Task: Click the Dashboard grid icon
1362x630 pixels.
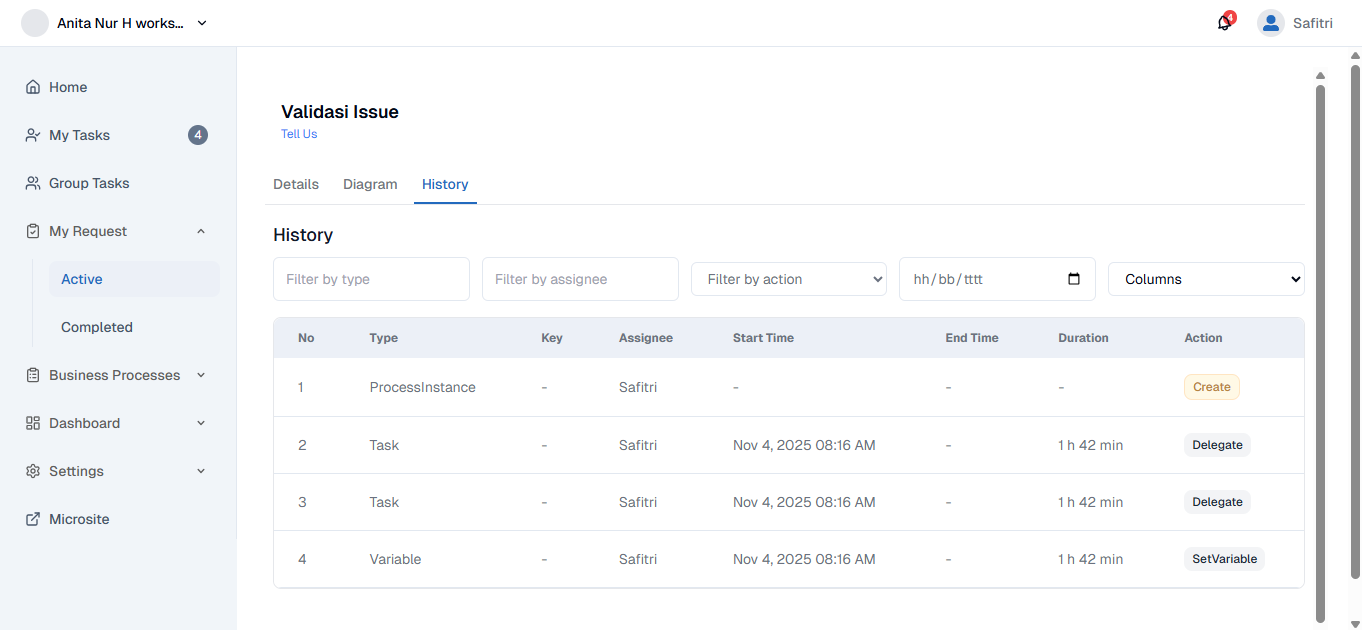Action: 32,423
